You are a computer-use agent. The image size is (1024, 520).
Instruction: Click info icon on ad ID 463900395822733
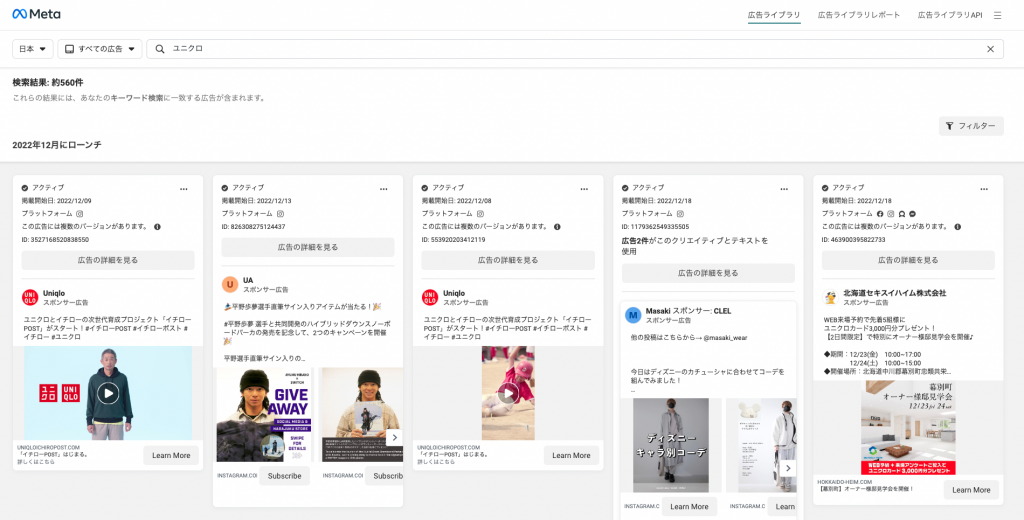[957, 227]
